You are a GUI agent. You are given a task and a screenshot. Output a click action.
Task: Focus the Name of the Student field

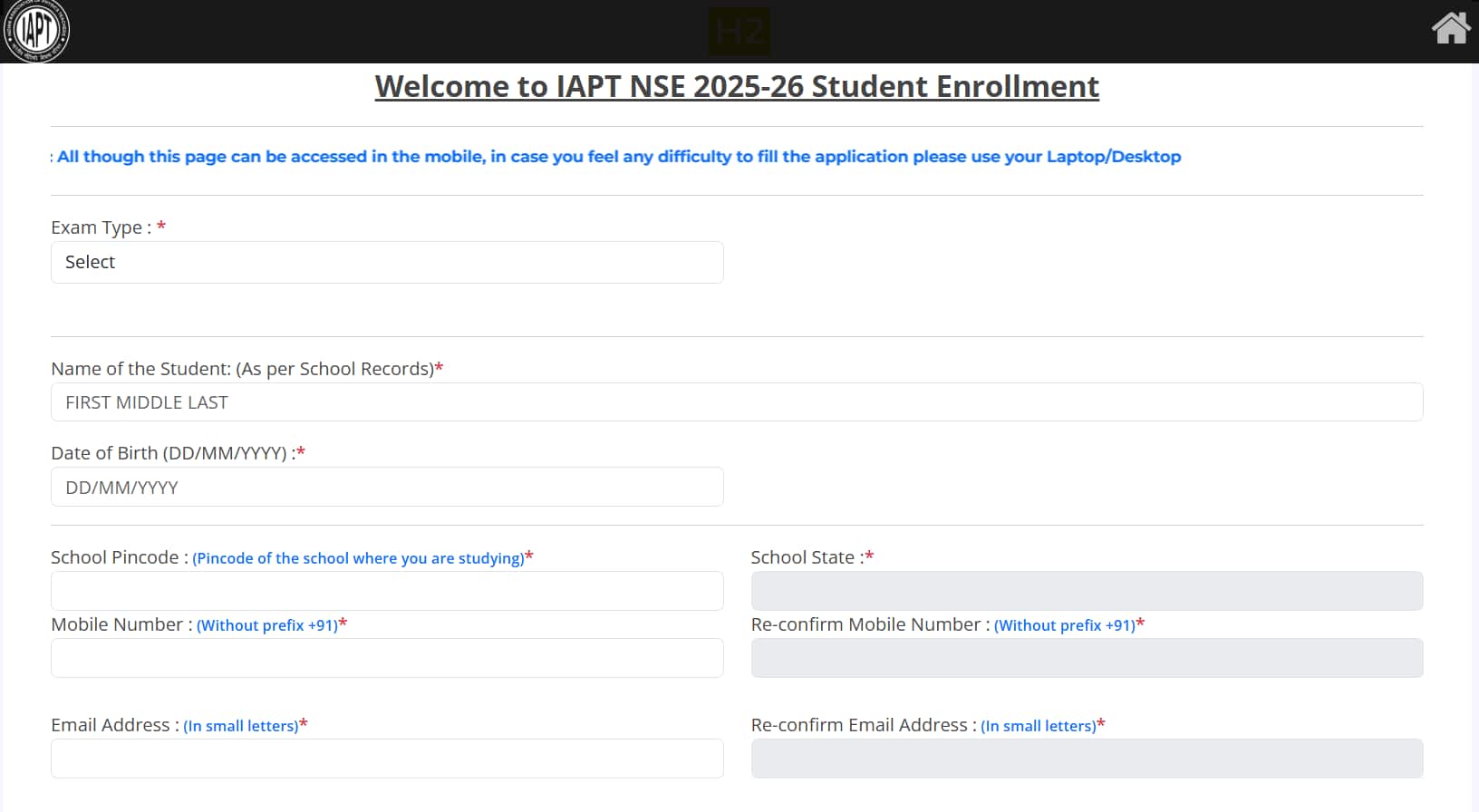tap(737, 402)
